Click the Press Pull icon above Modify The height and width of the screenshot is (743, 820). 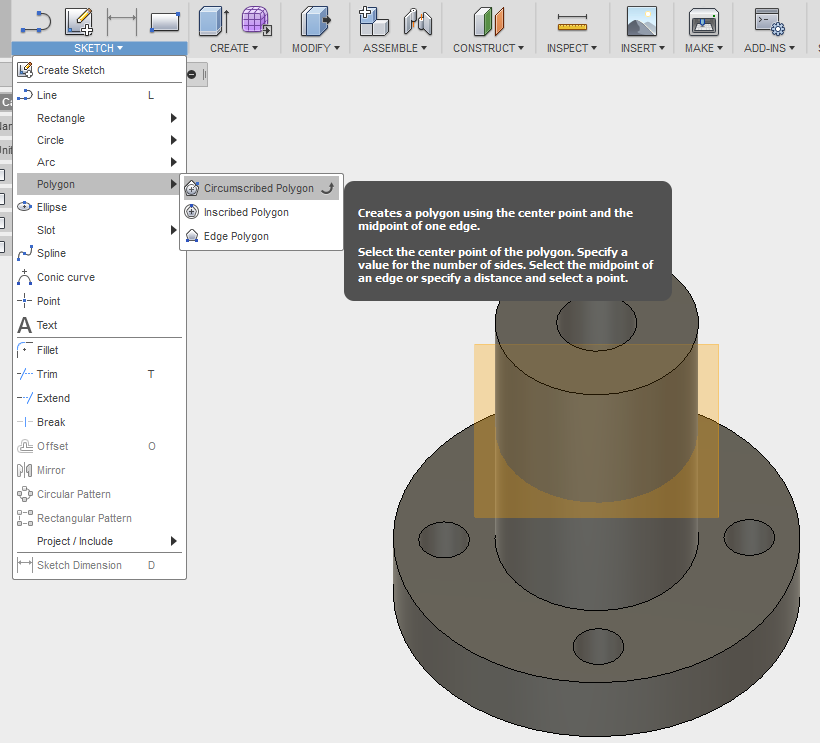(x=315, y=20)
